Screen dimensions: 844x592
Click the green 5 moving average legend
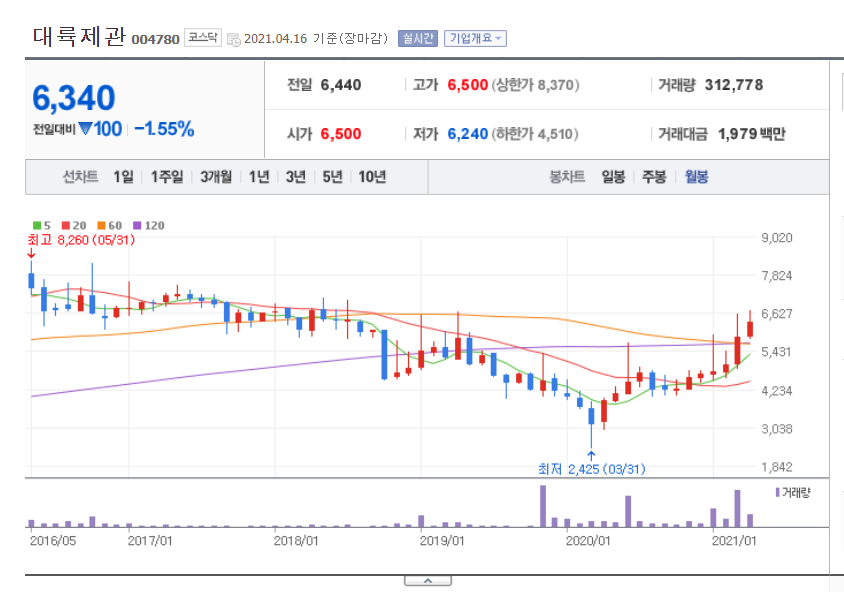(41, 225)
